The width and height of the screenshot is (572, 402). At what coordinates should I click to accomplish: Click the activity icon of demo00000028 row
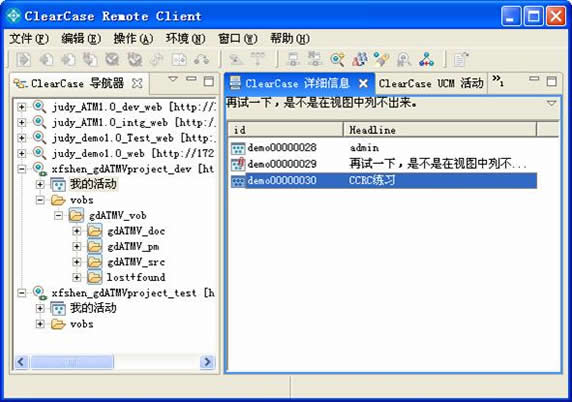click(x=238, y=148)
